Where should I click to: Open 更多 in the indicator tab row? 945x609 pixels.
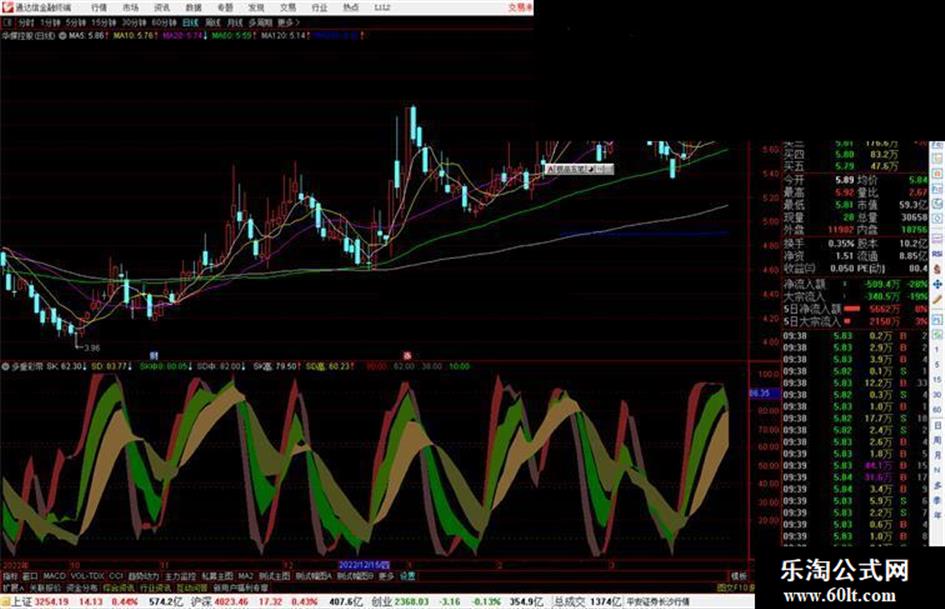coord(386,576)
